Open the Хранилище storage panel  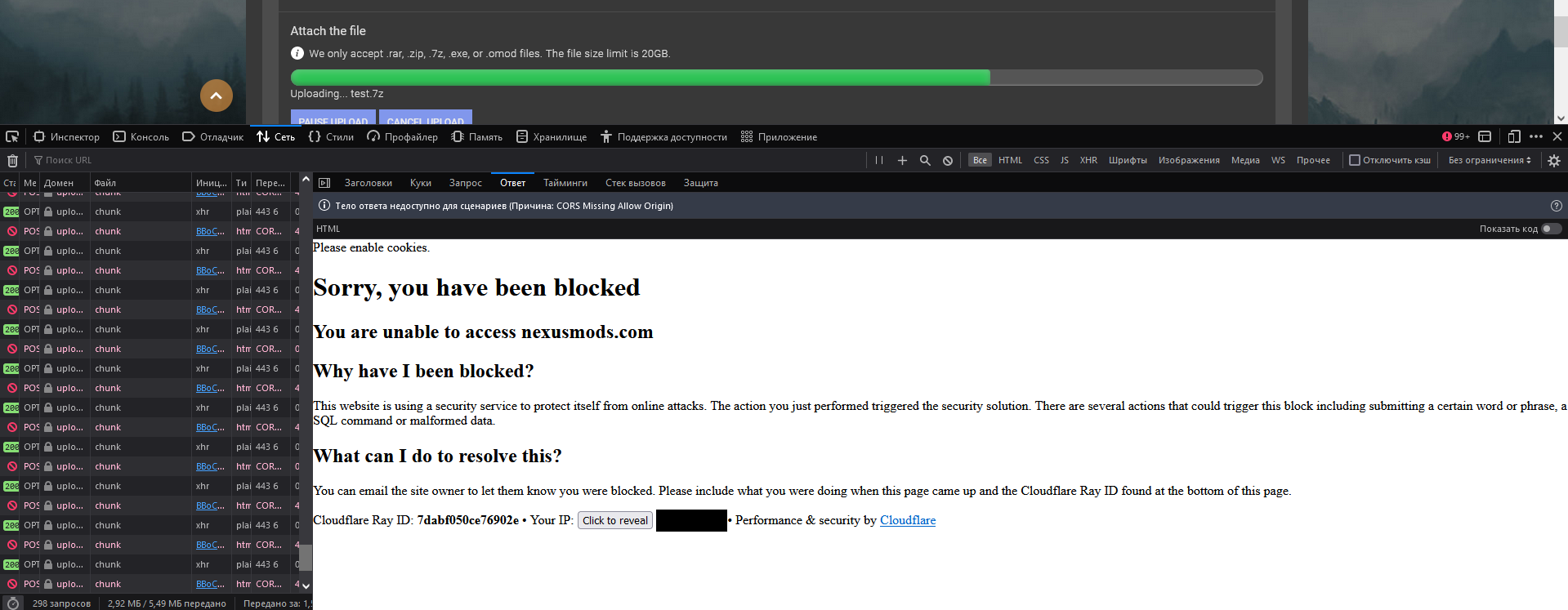(552, 136)
